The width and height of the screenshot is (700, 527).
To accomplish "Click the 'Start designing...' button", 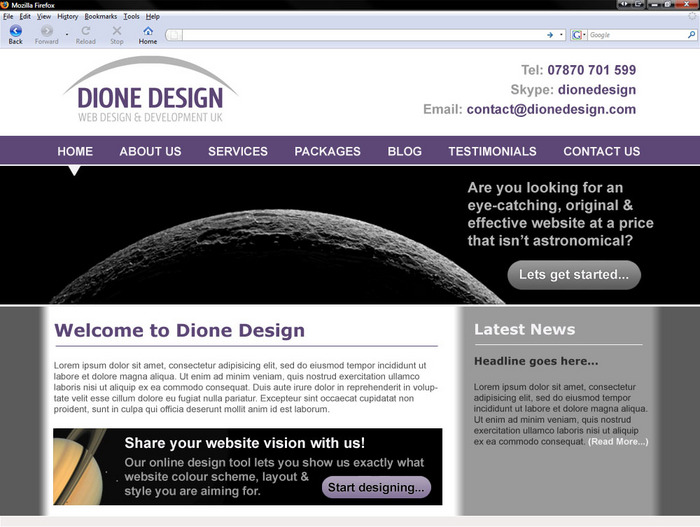I will pyautogui.click(x=376, y=487).
